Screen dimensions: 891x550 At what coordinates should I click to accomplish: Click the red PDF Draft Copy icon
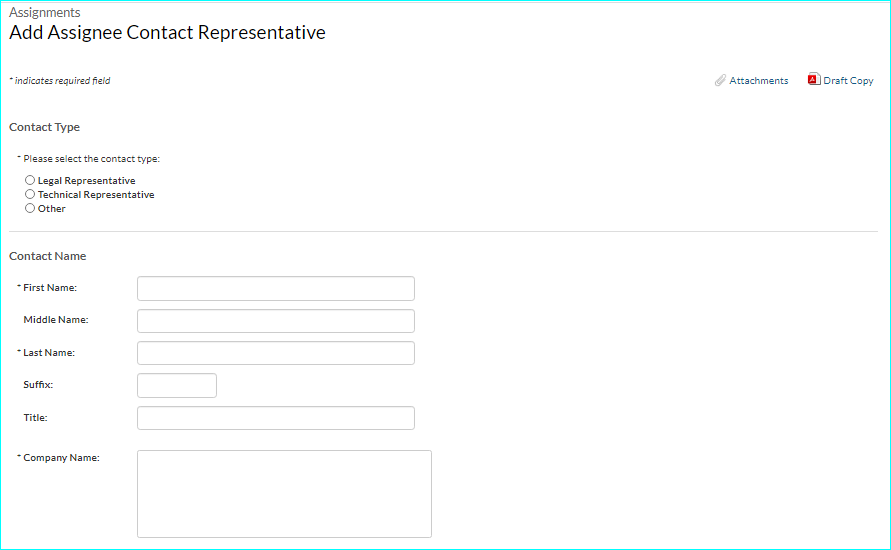pos(813,80)
